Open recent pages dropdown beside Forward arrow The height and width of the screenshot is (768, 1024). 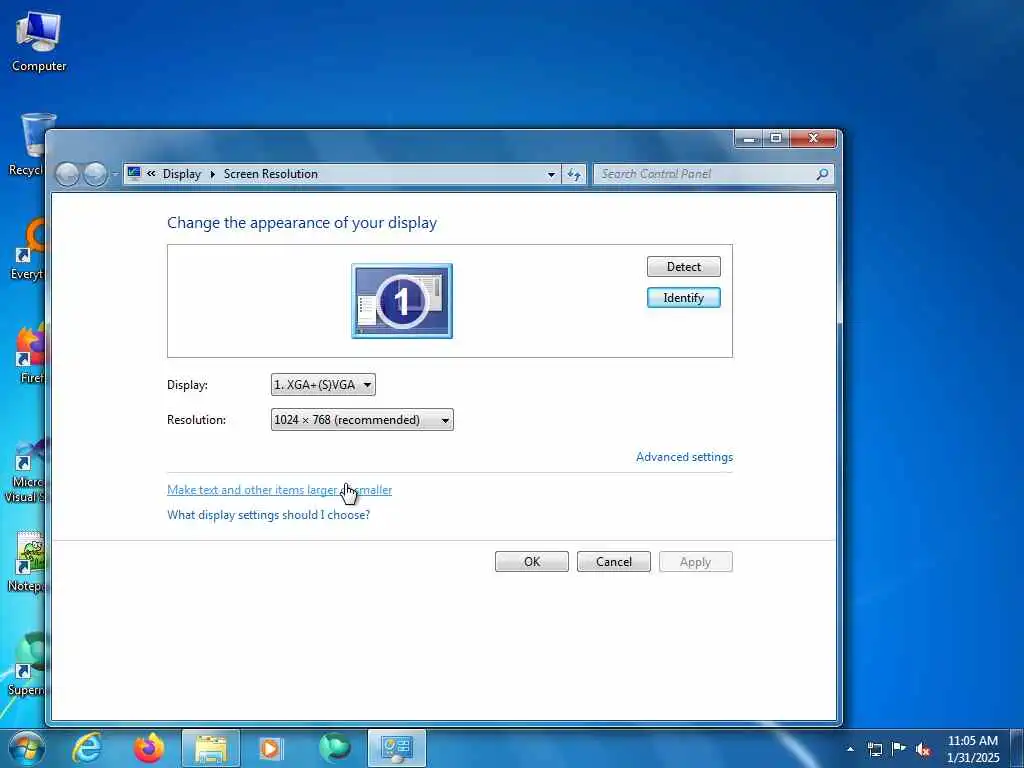click(x=115, y=174)
